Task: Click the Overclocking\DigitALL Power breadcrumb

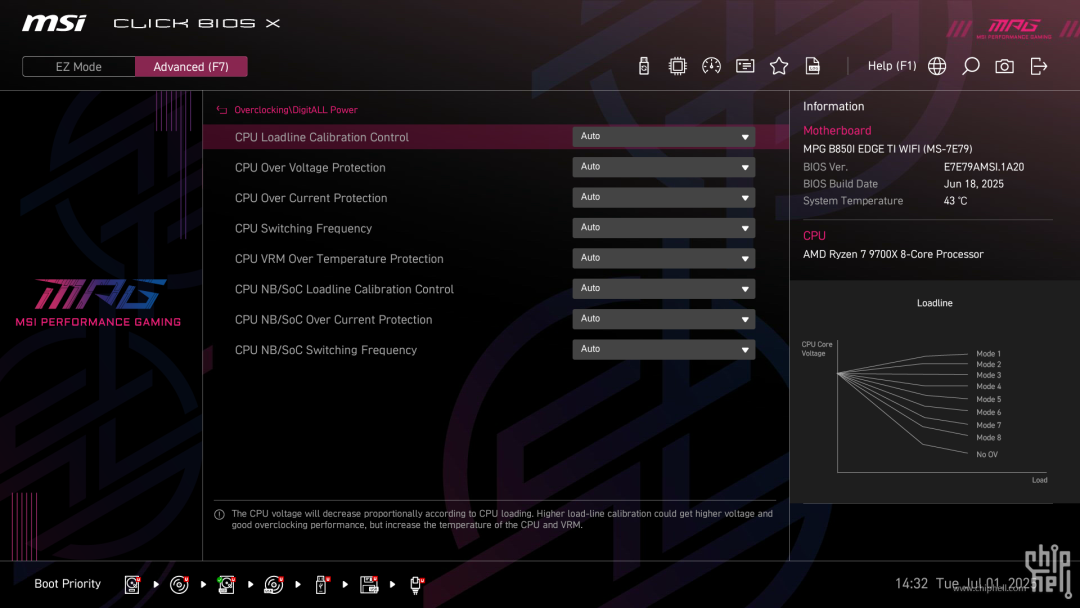Action: (x=295, y=110)
